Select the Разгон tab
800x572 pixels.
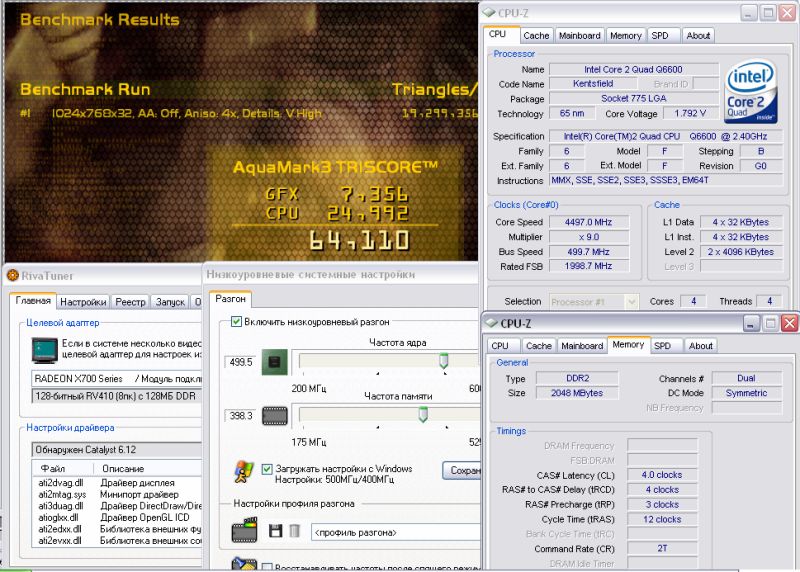(x=230, y=299)
